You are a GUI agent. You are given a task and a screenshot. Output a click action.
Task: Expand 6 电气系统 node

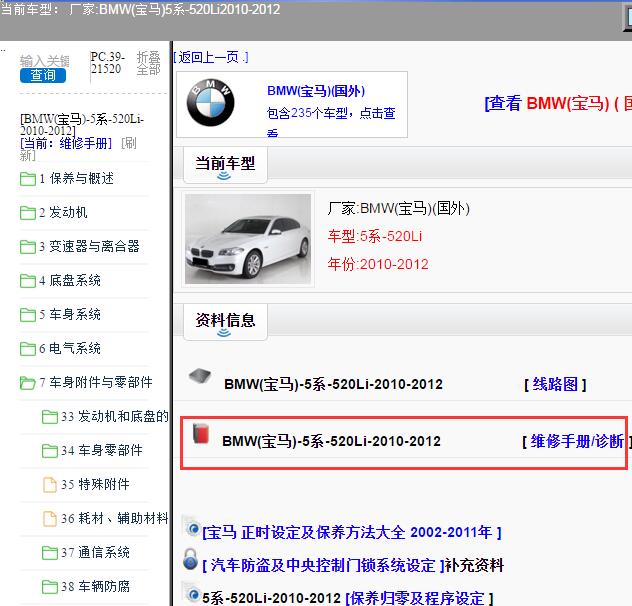tap(70, 349)
